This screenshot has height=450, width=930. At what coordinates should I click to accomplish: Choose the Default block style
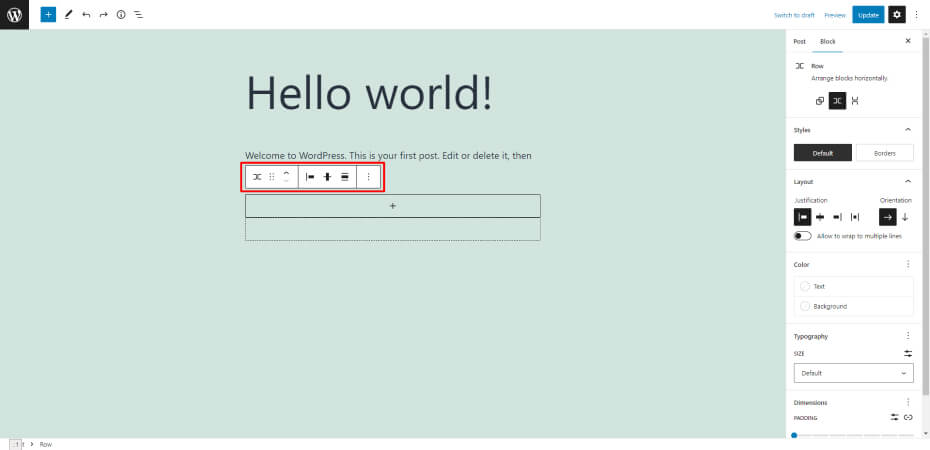click(823, 153)
